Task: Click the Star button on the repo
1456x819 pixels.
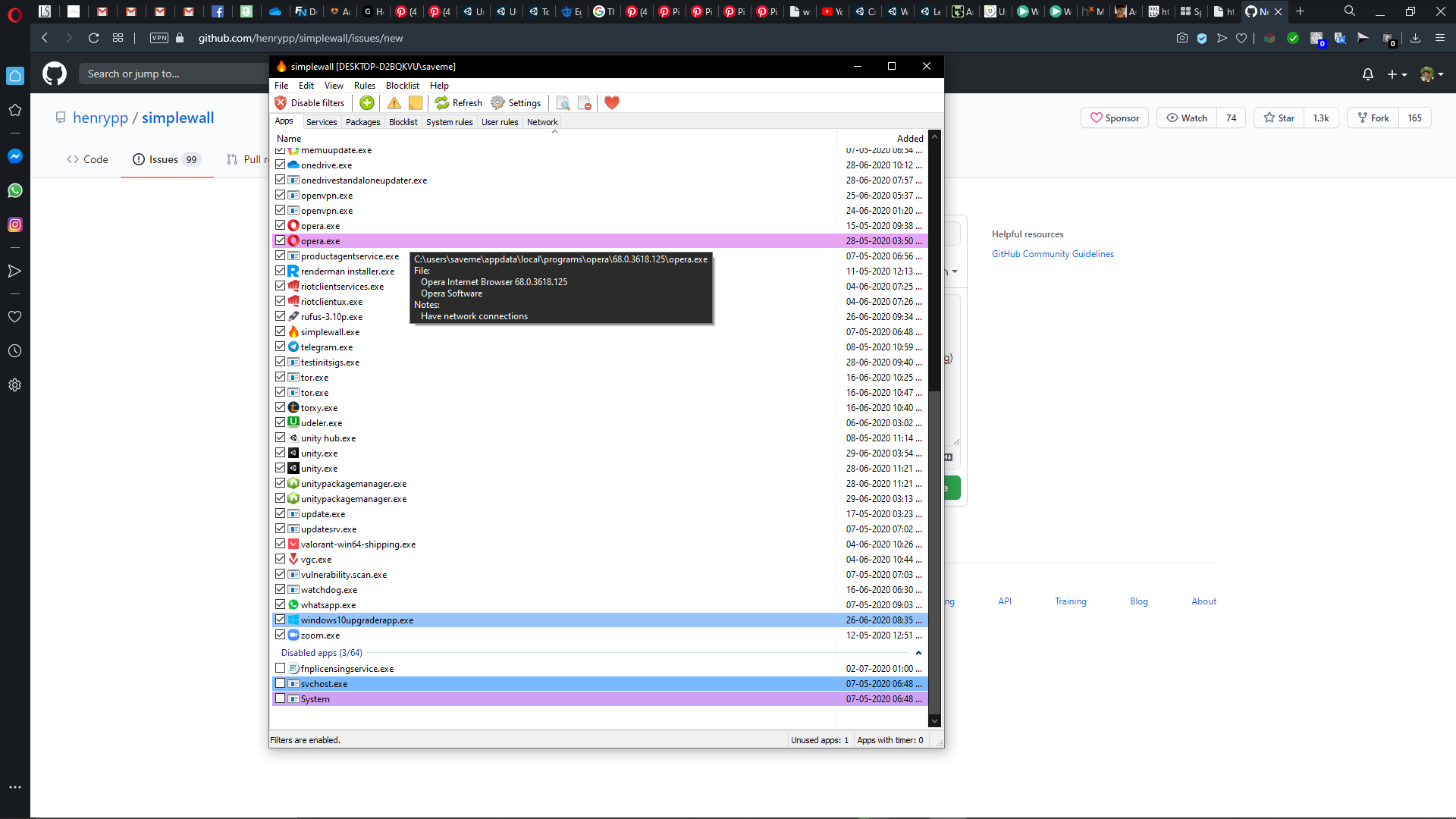Action: [1279, 118]
